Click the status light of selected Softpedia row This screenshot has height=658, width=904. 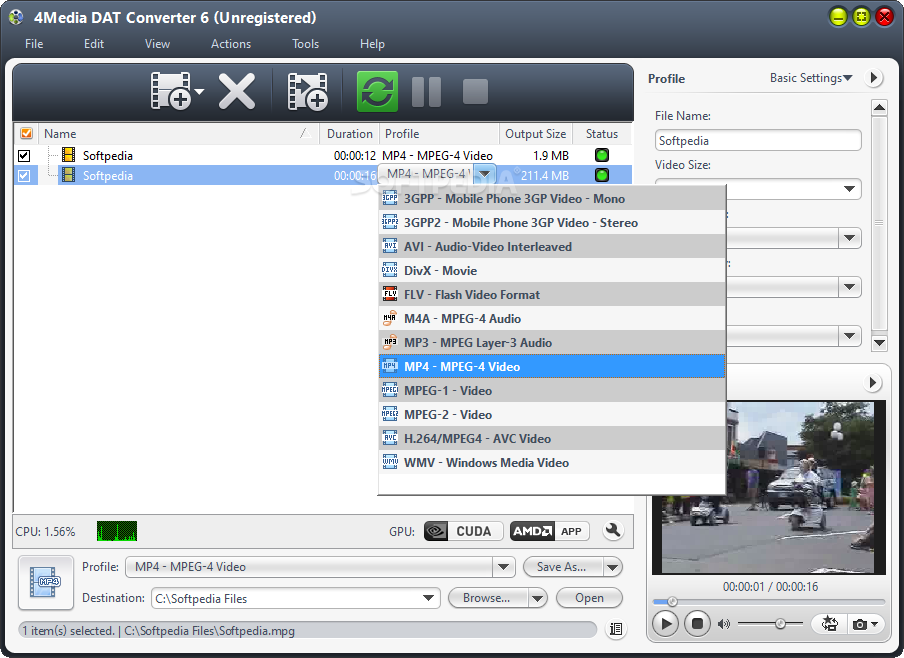tap(602, 175)
